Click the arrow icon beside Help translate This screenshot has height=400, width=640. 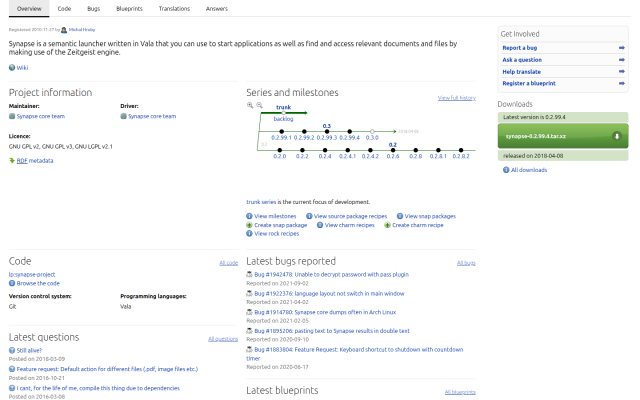(x=621, y=71)
